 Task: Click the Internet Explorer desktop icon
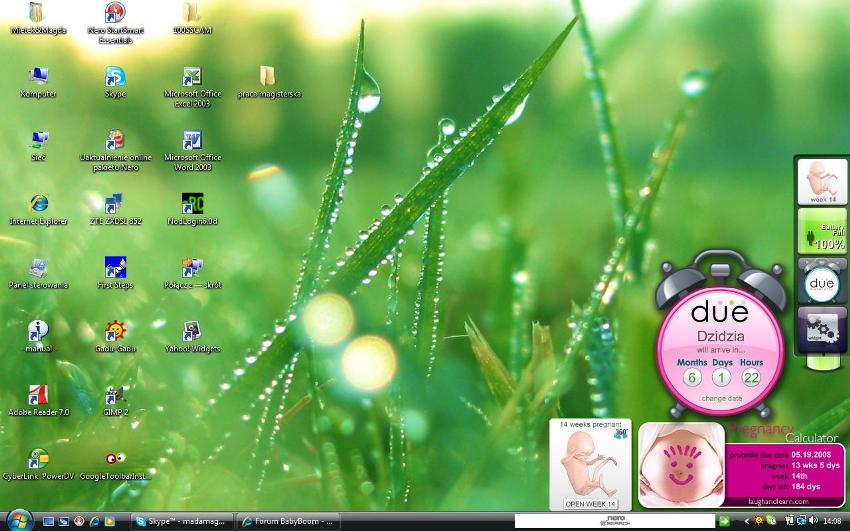coord(38,205)
